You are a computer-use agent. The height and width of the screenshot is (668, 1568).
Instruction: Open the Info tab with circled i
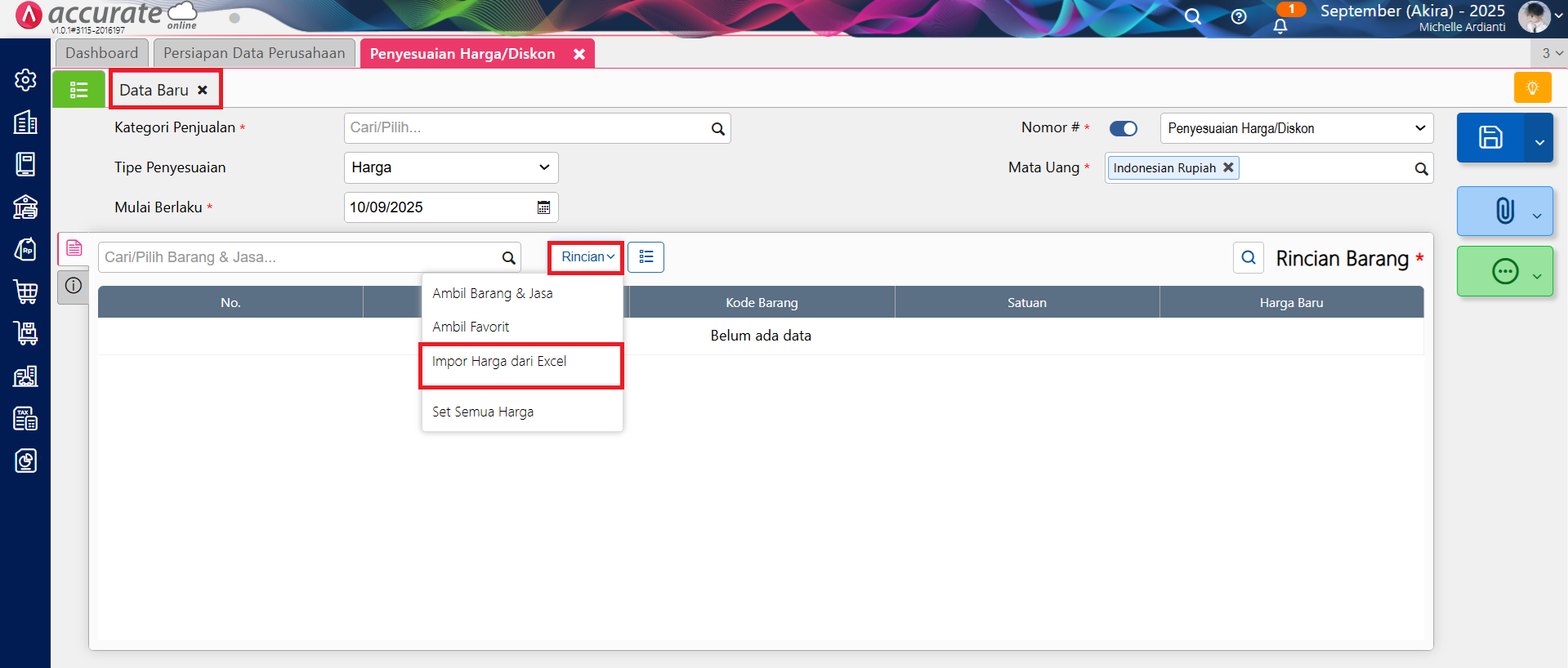coord(74,286)
